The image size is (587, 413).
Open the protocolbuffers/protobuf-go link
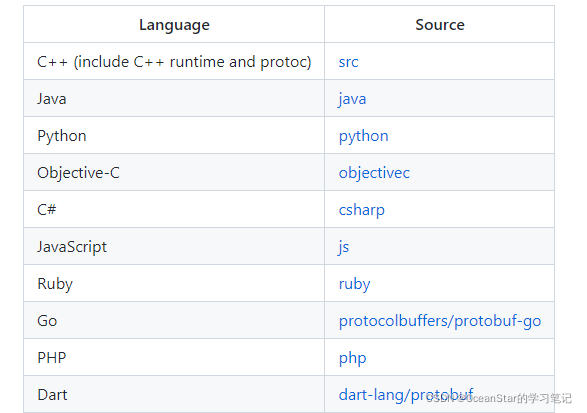440,321
